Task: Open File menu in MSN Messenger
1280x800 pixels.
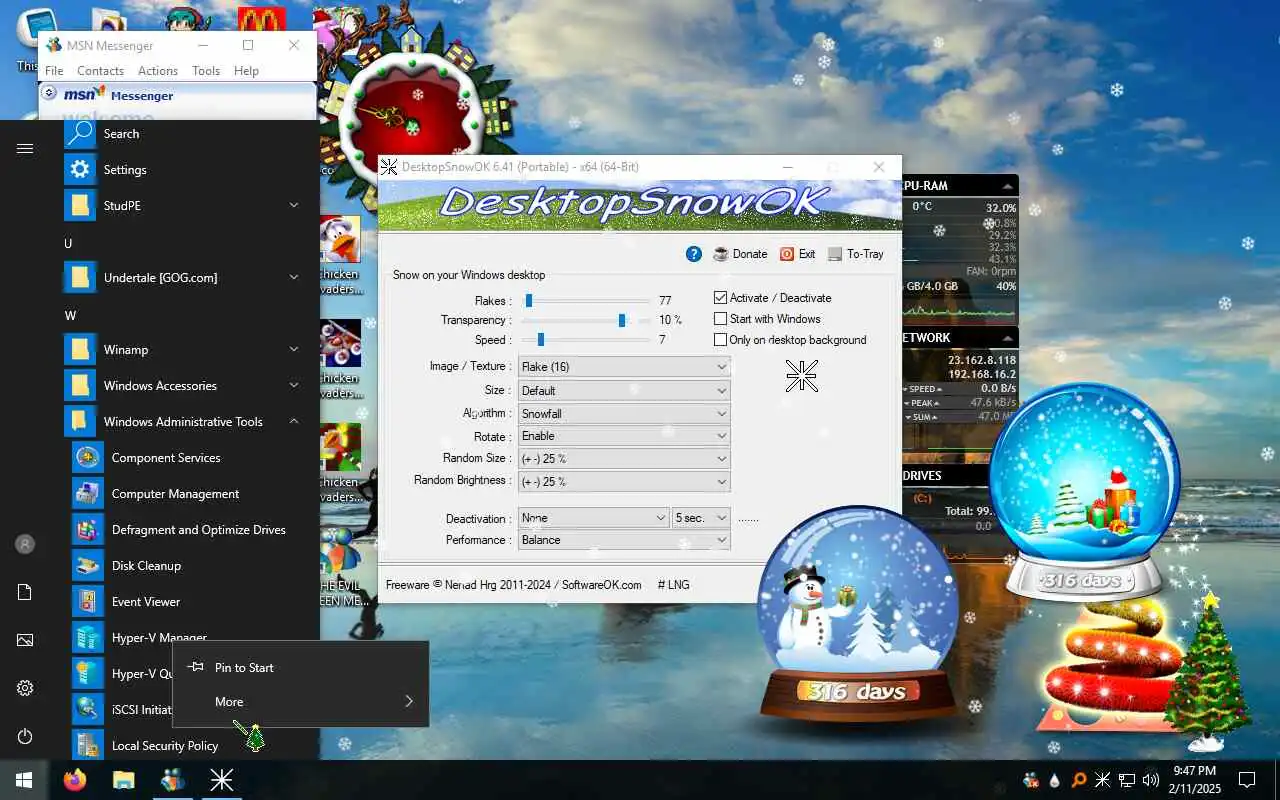Action: pos(54,71)
